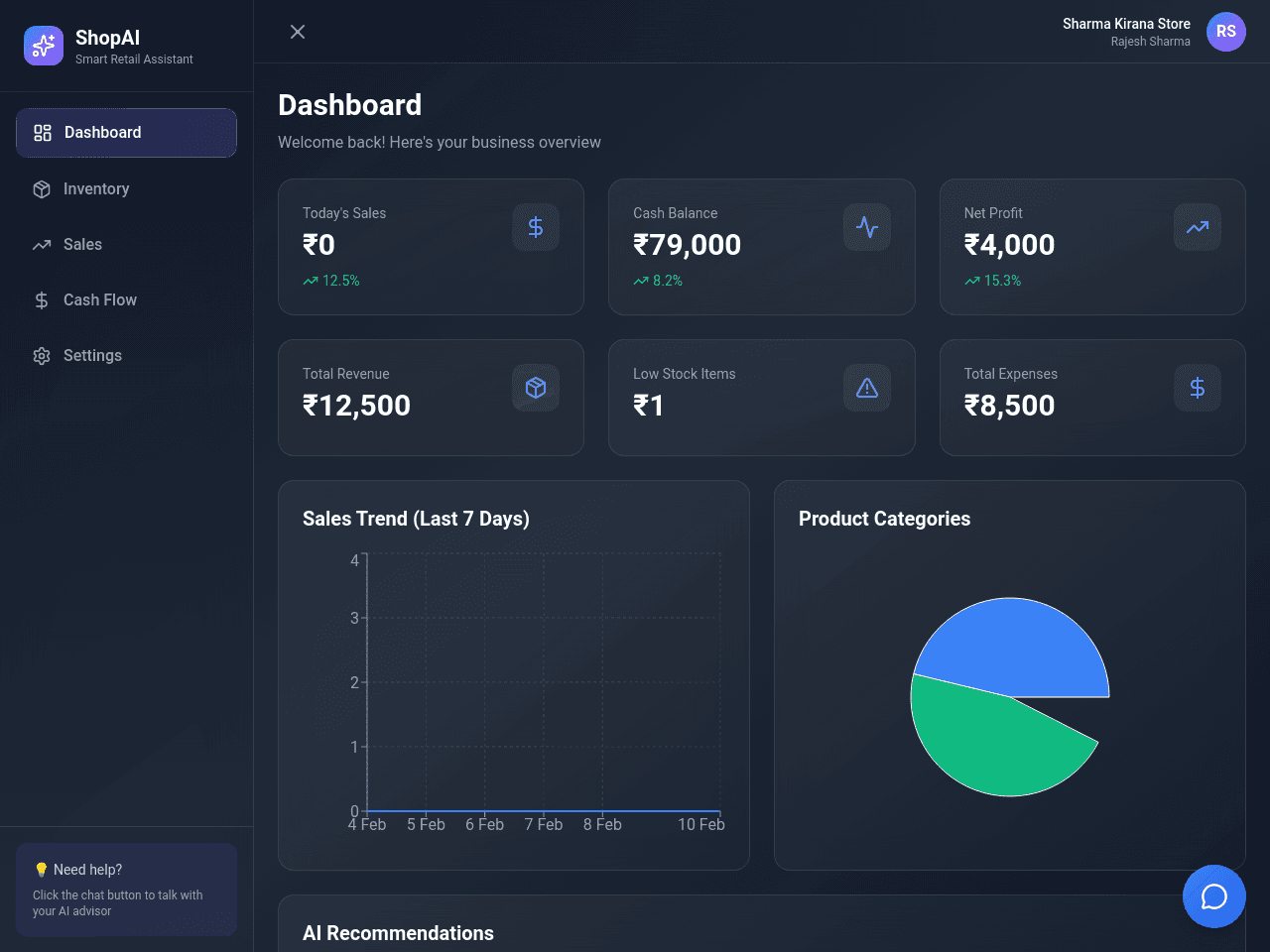Image resolution: width=1270 pixels, height=952 pixels.
Task: Click the warning triangle on Low Stock Items card
Action: pos(867,388)
